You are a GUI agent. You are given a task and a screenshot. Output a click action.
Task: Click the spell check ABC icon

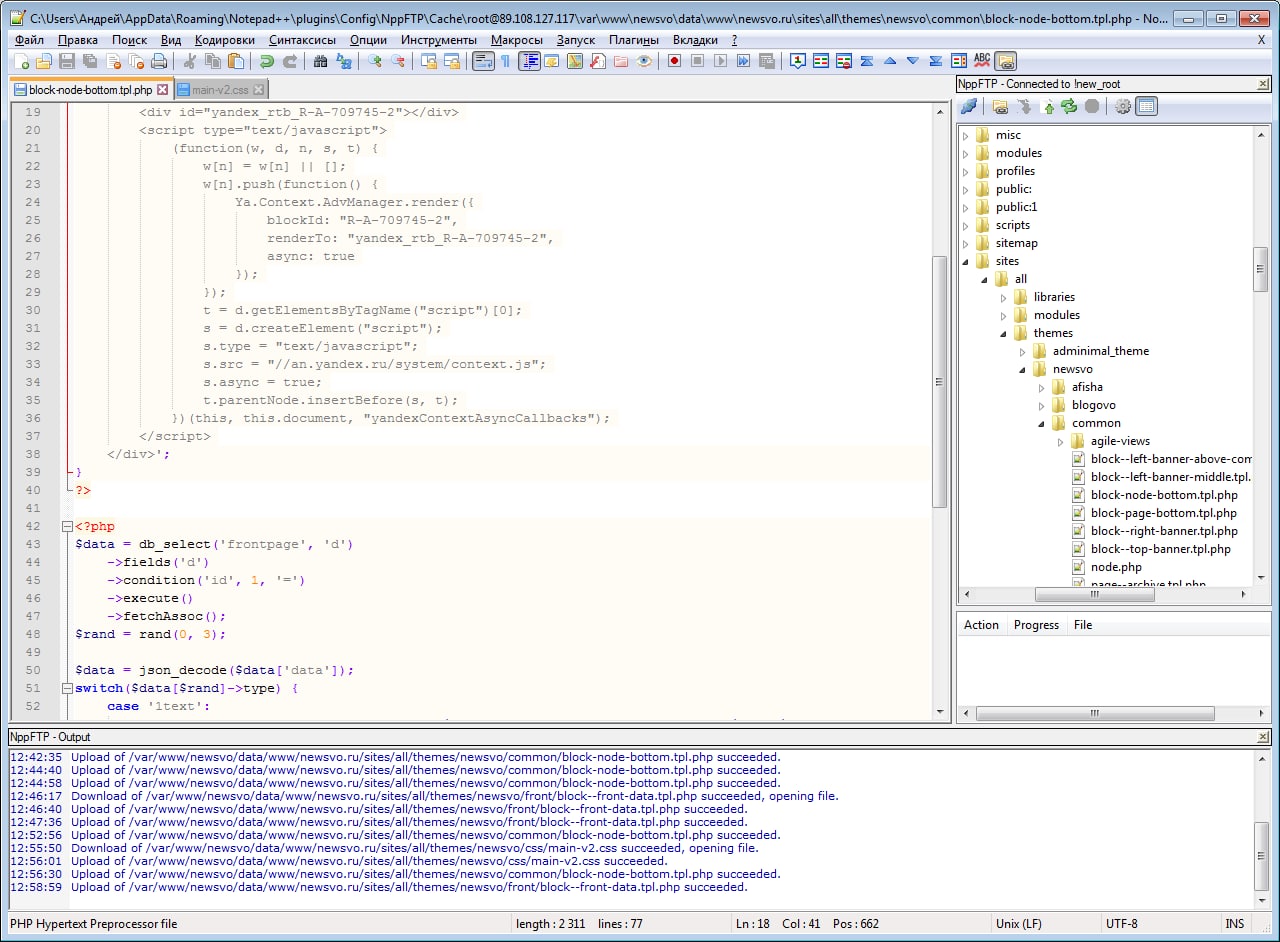(x=982, y=62)
